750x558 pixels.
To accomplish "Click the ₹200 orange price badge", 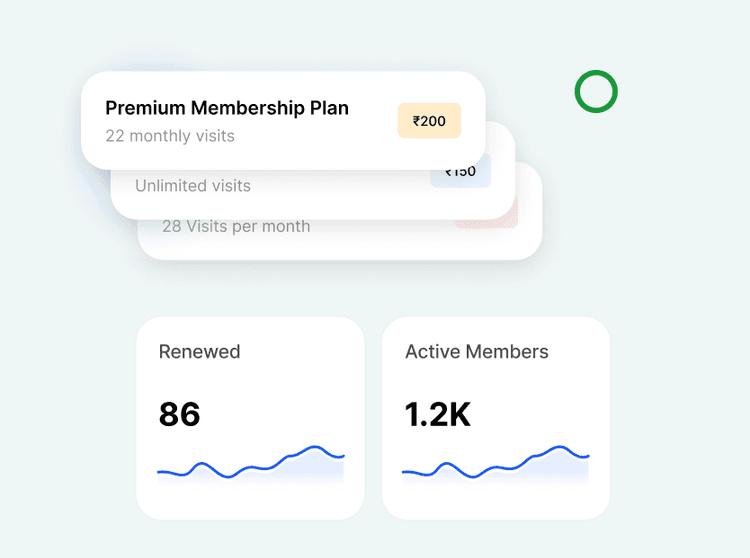I will coord(429,121).
